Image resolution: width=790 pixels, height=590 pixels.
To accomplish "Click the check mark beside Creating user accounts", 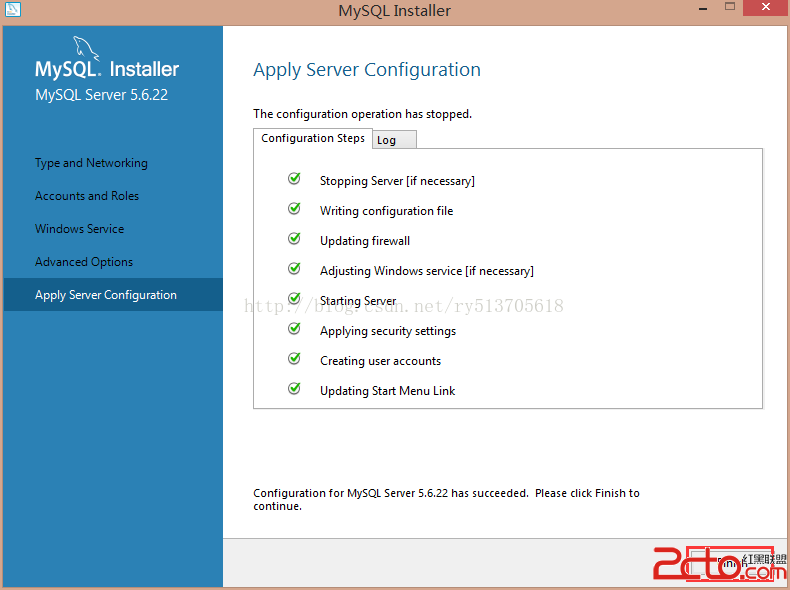I will point(294,358).
